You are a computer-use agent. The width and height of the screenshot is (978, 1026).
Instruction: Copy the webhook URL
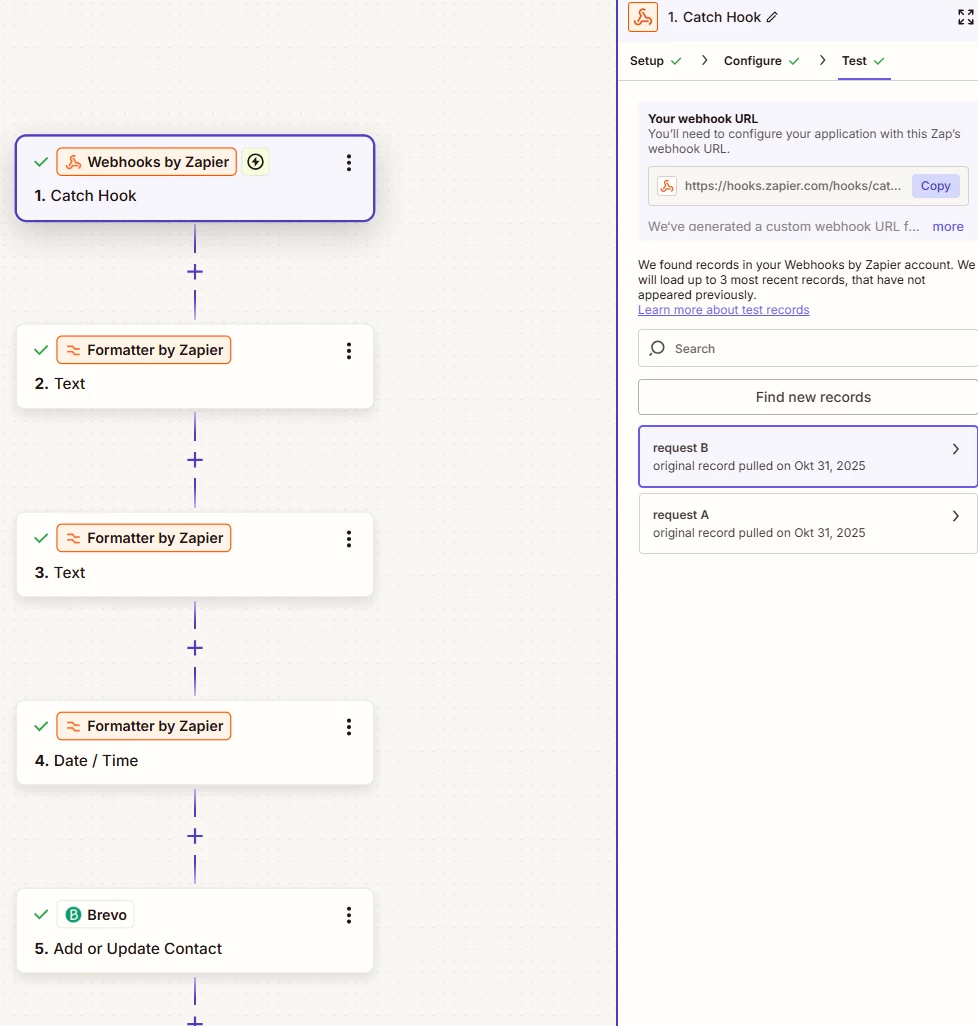[935, 186]
